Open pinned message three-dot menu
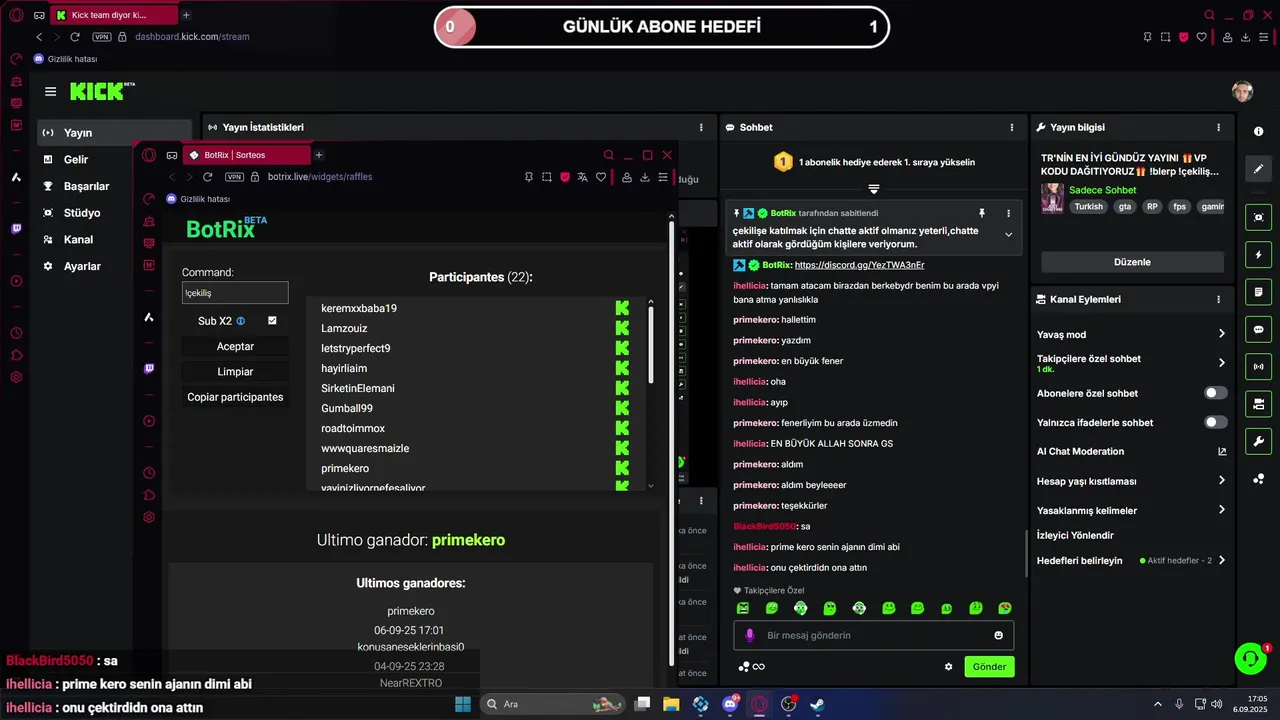 click(1008, 213)
